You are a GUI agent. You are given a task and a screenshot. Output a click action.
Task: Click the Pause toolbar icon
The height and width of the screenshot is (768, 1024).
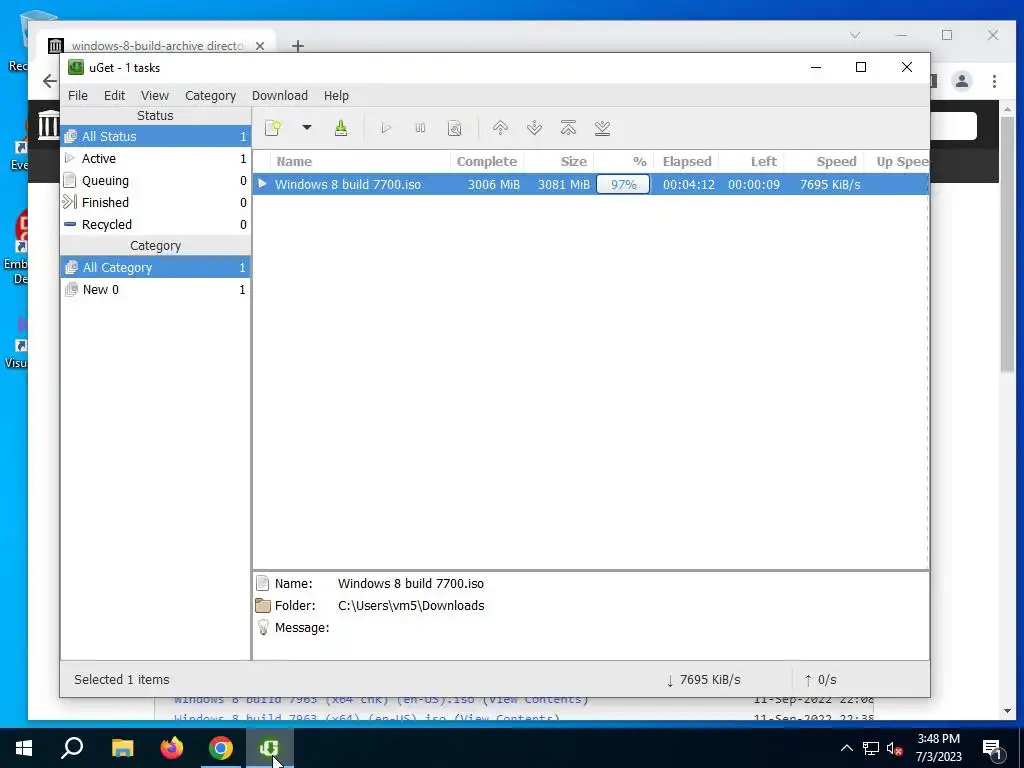tap(420, 128)
